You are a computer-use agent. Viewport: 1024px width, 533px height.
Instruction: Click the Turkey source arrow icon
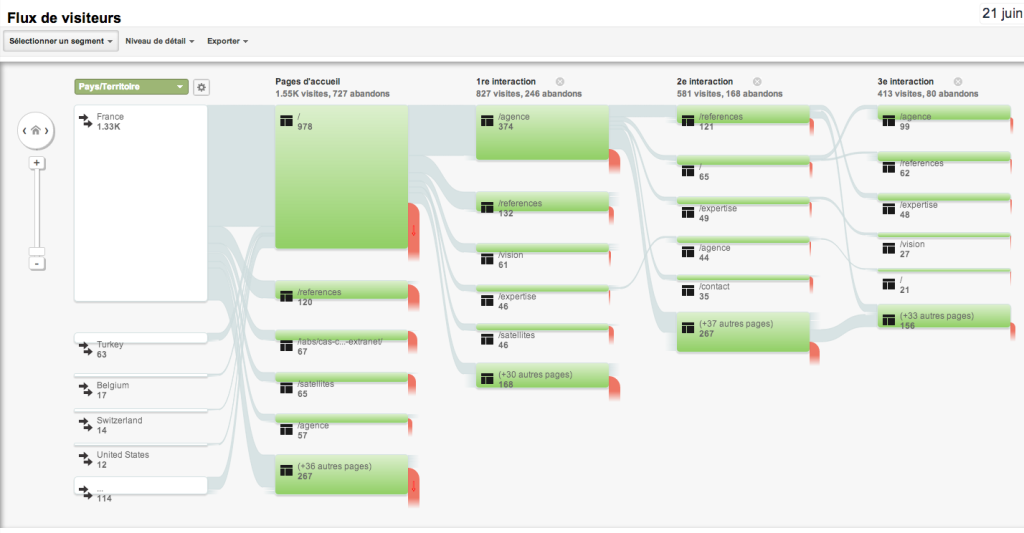coord(86,348)
